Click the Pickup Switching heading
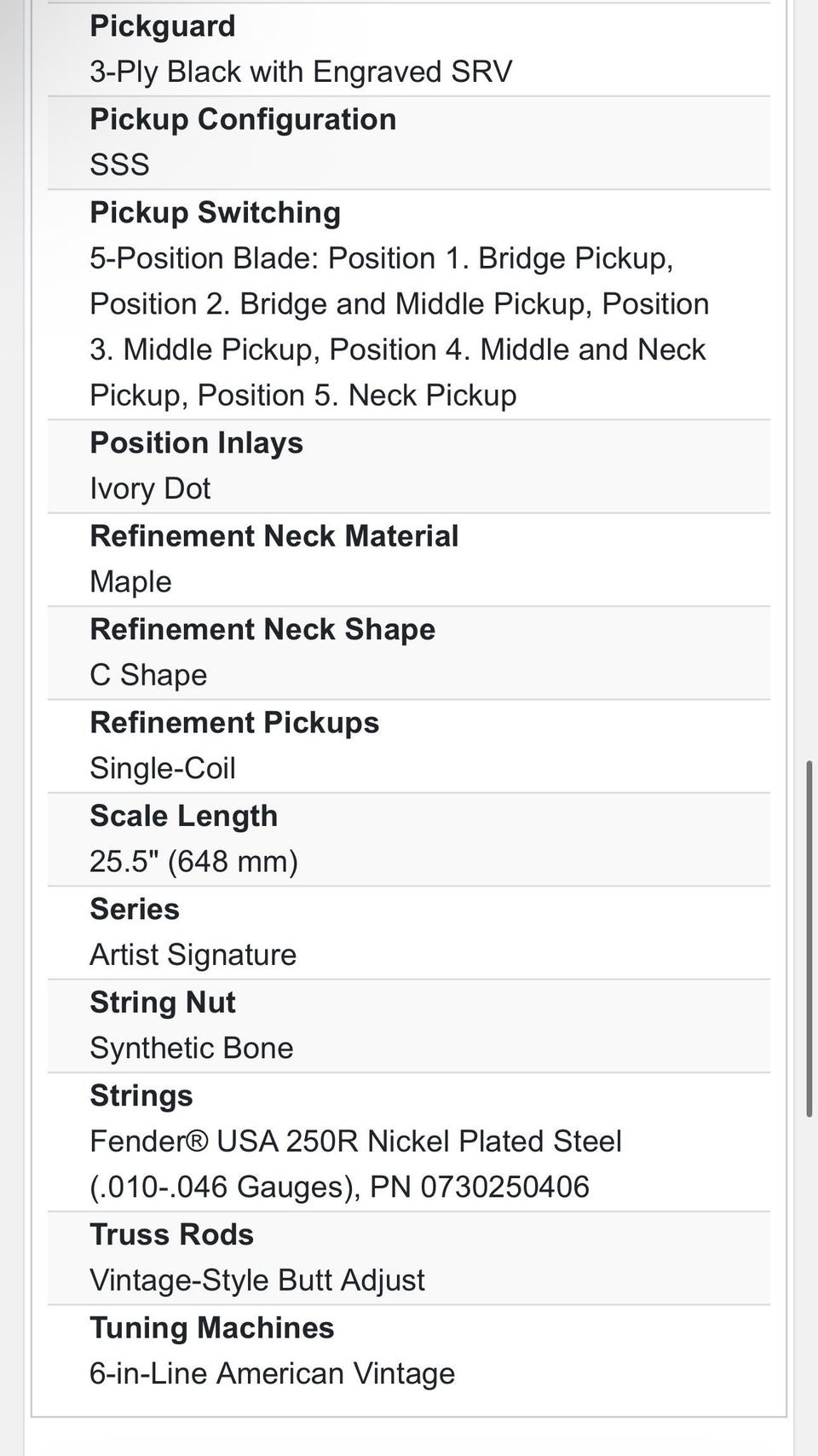This screenshot has width=818, height=1456. click(215, 212)
